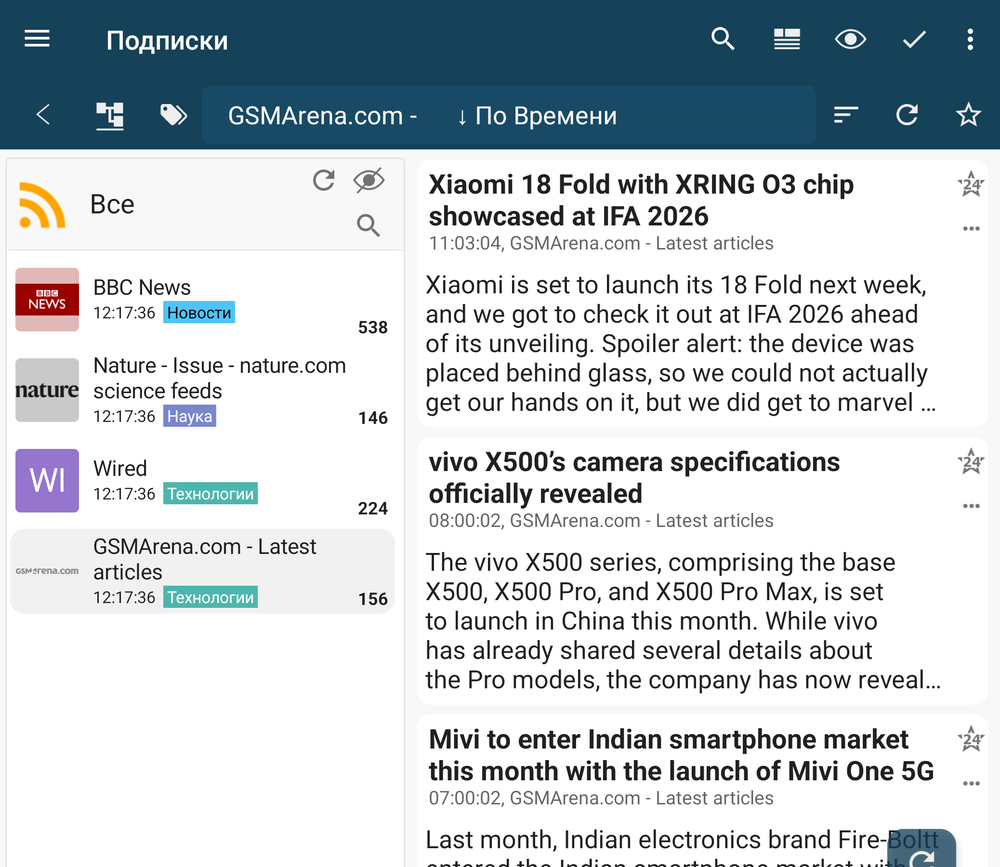Click the nature logo thumbnail
The image size is (1000, 867).
click(47, 390)
